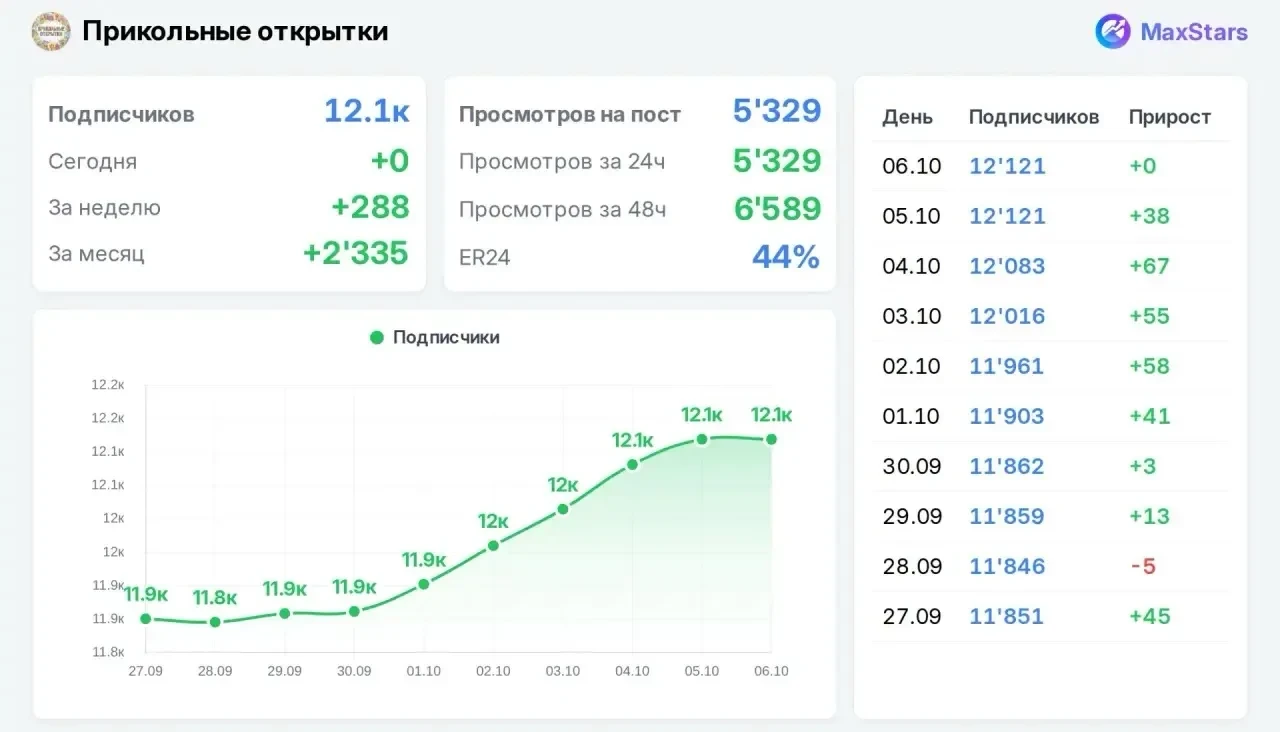This screenshot has height=732, width=1280.
Task: Click the chart data point above 29.09
Action: pos(285,613)
